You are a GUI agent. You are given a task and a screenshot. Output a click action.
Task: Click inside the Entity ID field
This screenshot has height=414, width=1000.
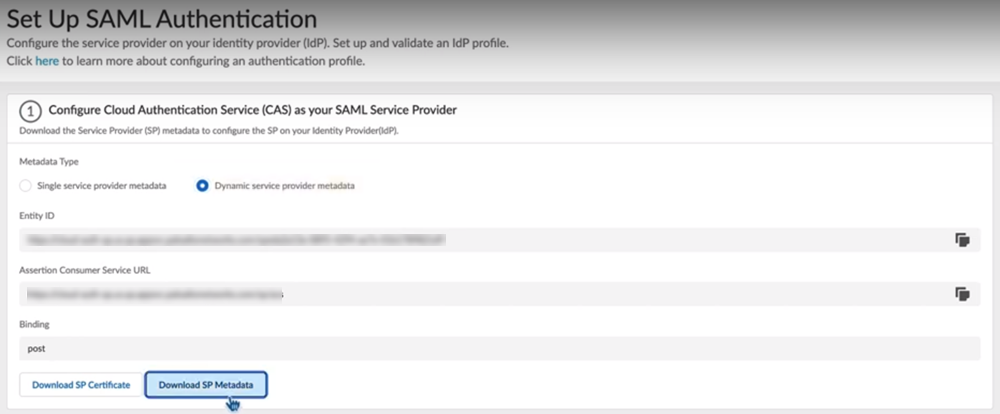(480, 240)
